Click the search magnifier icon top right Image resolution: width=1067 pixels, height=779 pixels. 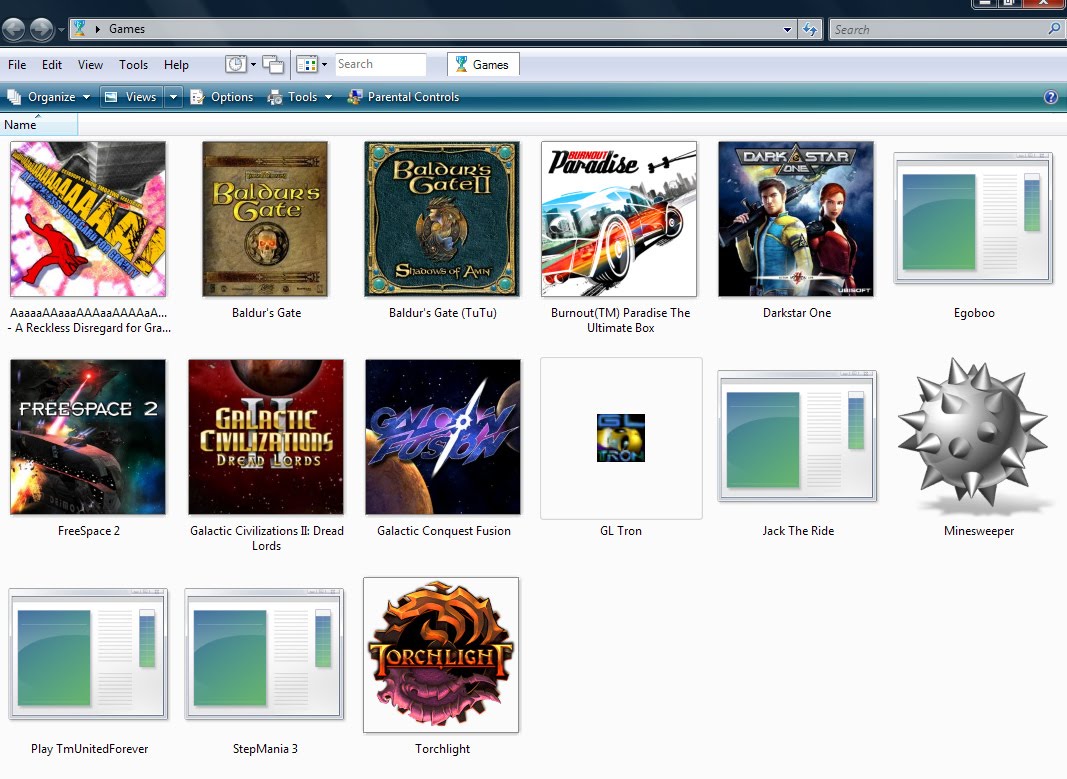click(x=1054, y=29)
